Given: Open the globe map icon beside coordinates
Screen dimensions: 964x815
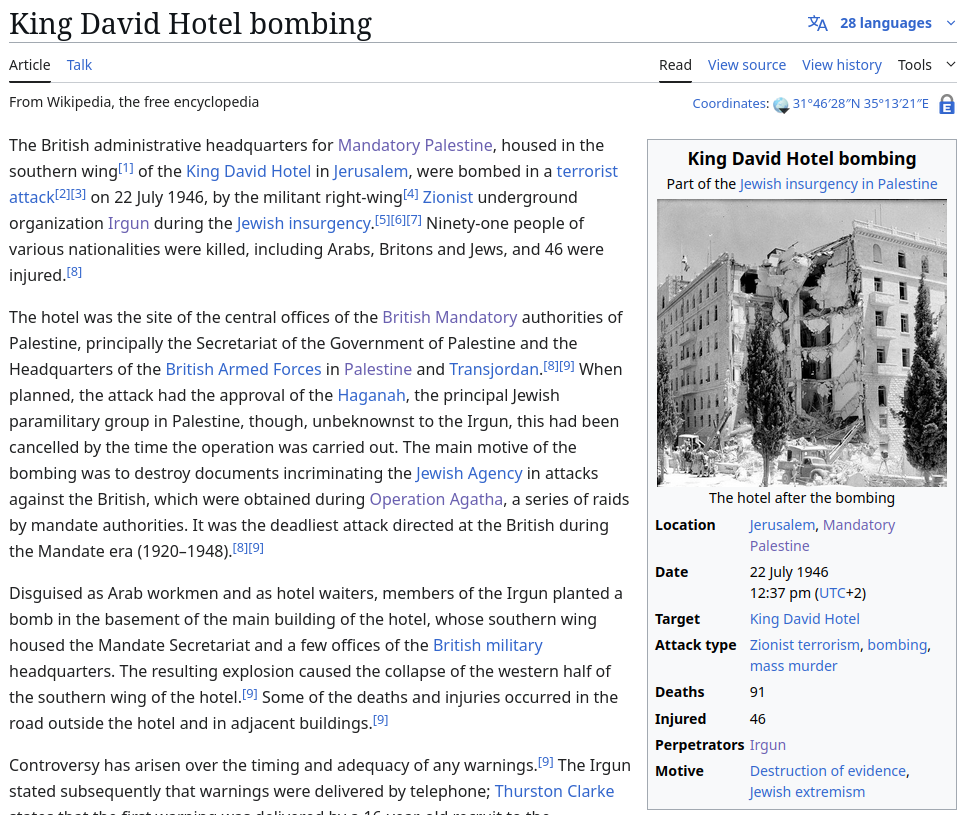Looking at the screenshot, I should pyautogui.click(x=781, y=105).
